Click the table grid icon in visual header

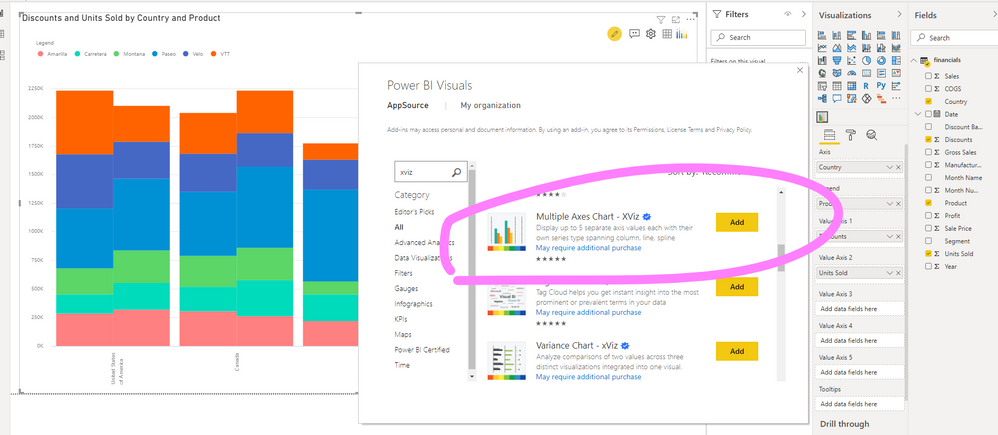point(667,34)
